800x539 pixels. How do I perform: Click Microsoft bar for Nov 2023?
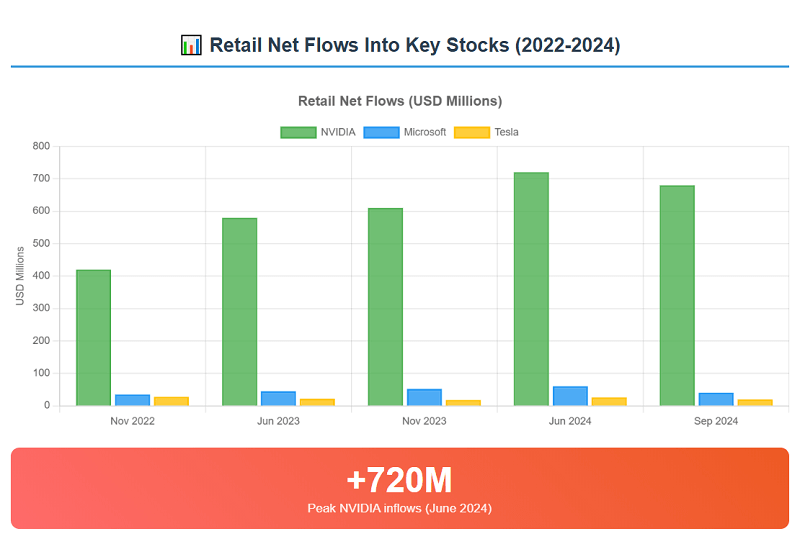[424, 397]
